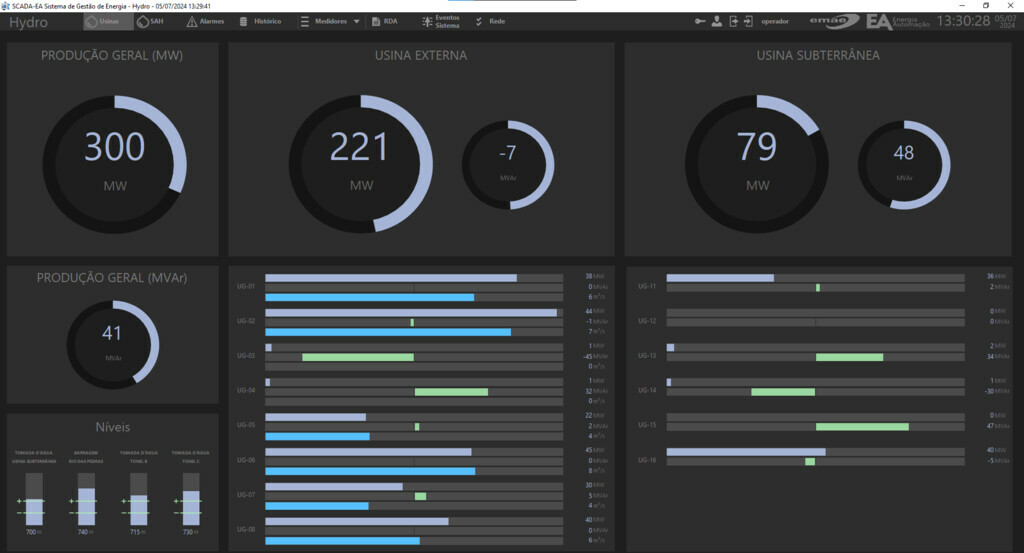Click the Histórico database icon
Screen dimensions: 1024x553
(x=244, y=21)
